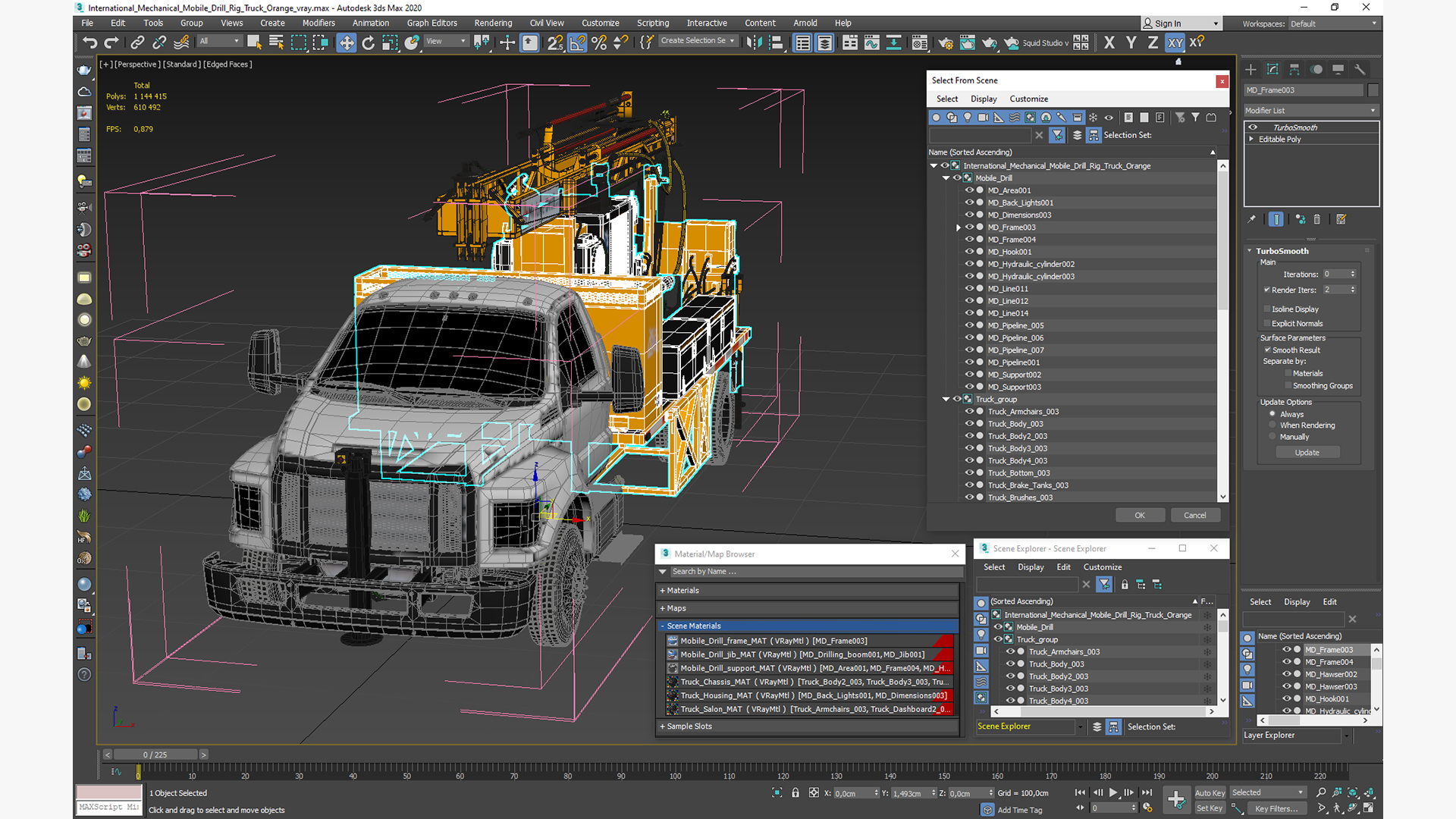Image resolution: width=1456 pixels, height=819 pixels.
Task: Click the pink MAXScript listener color box
Action: [108, 792]
